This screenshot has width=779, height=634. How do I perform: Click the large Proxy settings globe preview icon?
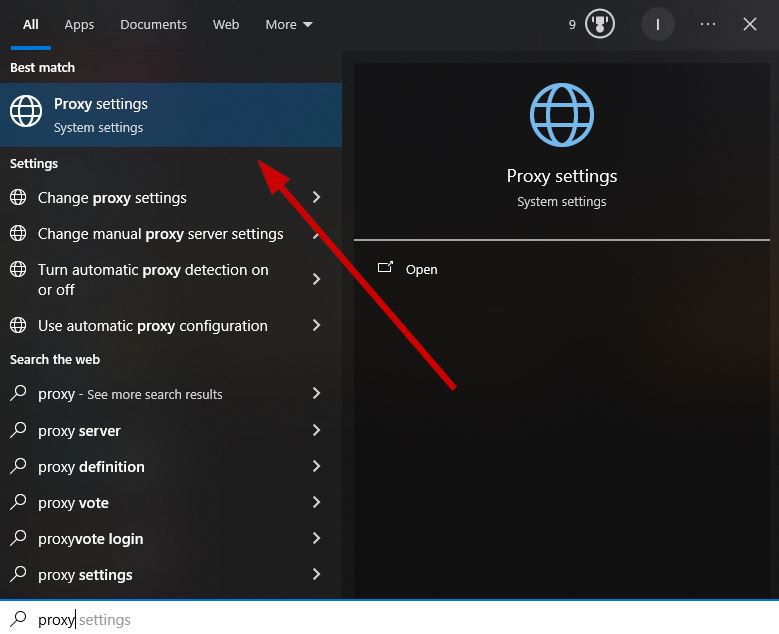[561, 115]
